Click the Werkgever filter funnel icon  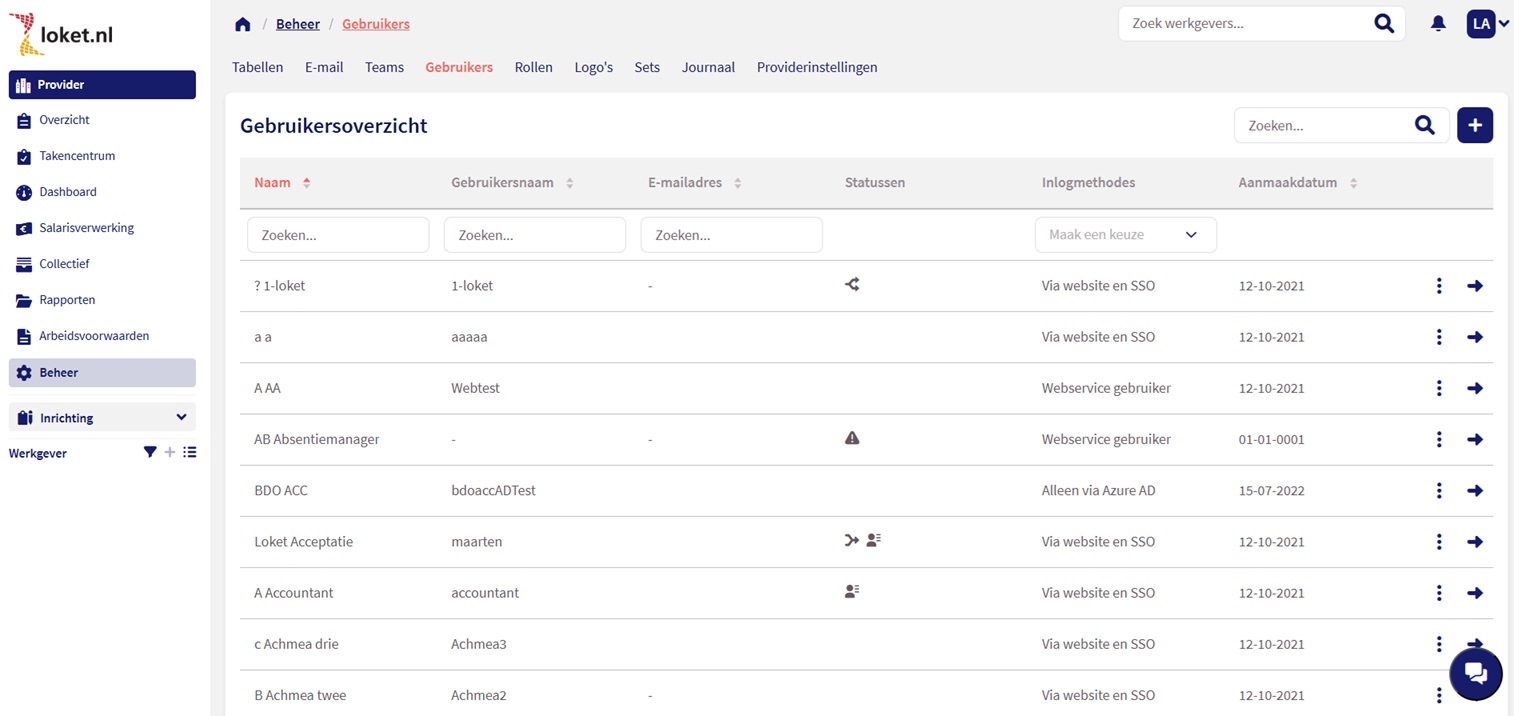(x=150, y=453)
